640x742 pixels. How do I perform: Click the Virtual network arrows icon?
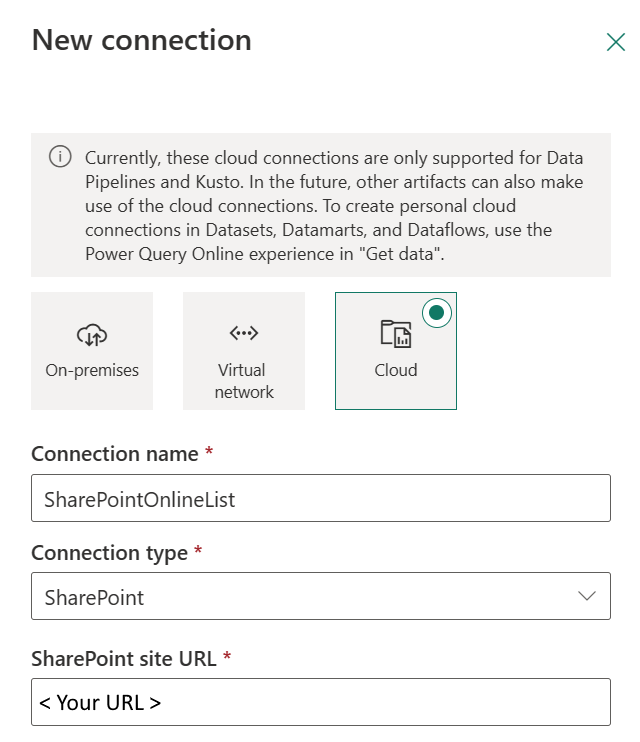(x=244, y=333)
